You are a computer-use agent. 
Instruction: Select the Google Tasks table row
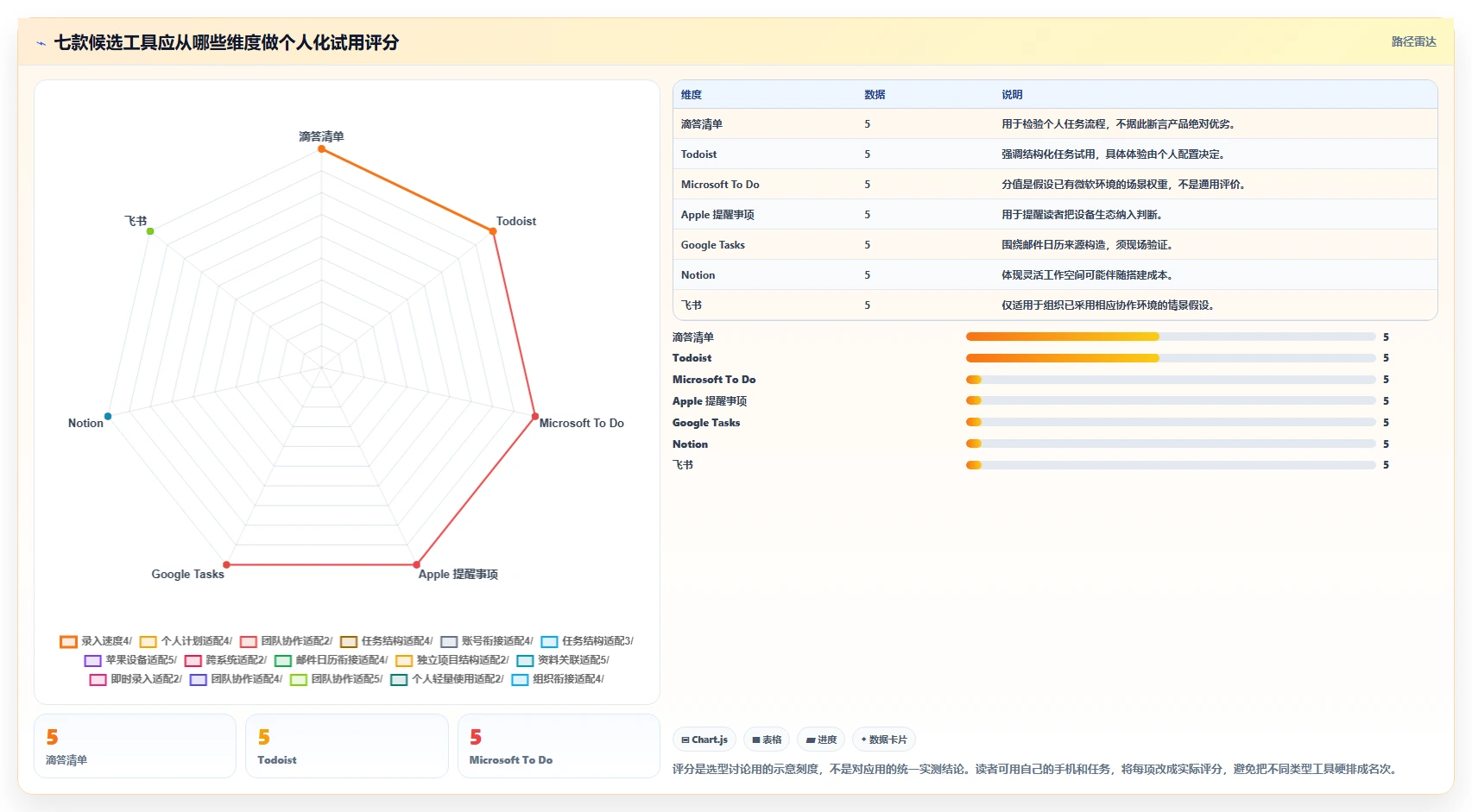pyautogui.click(x=1055, y=244)
